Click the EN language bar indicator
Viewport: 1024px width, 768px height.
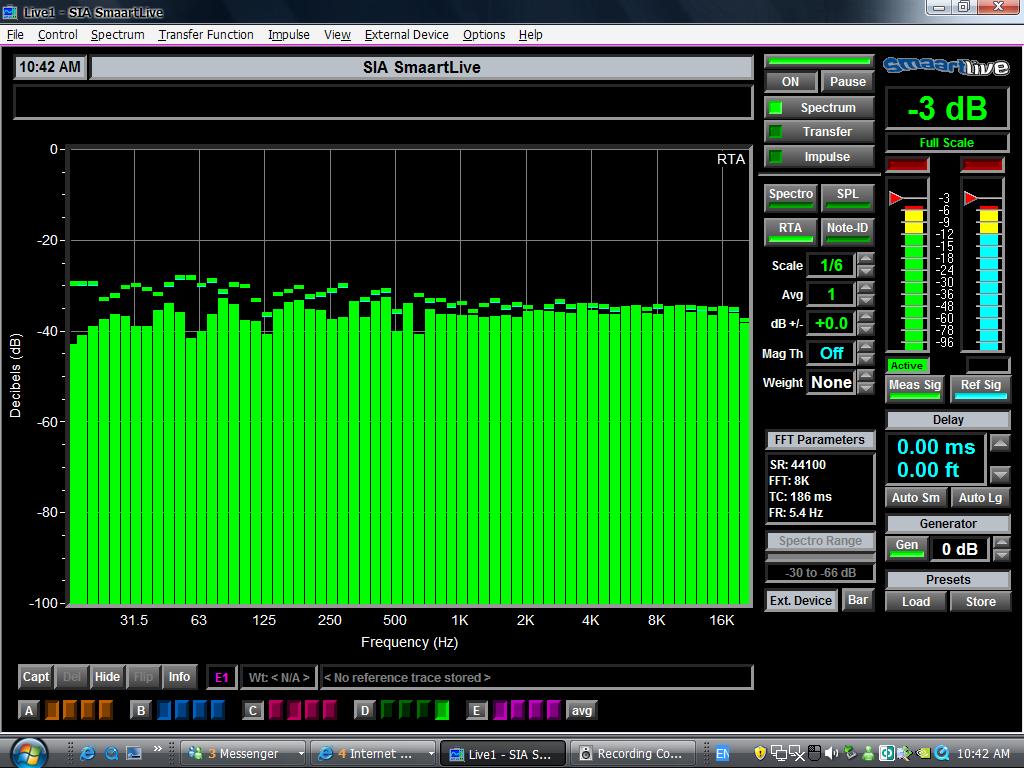722,754
